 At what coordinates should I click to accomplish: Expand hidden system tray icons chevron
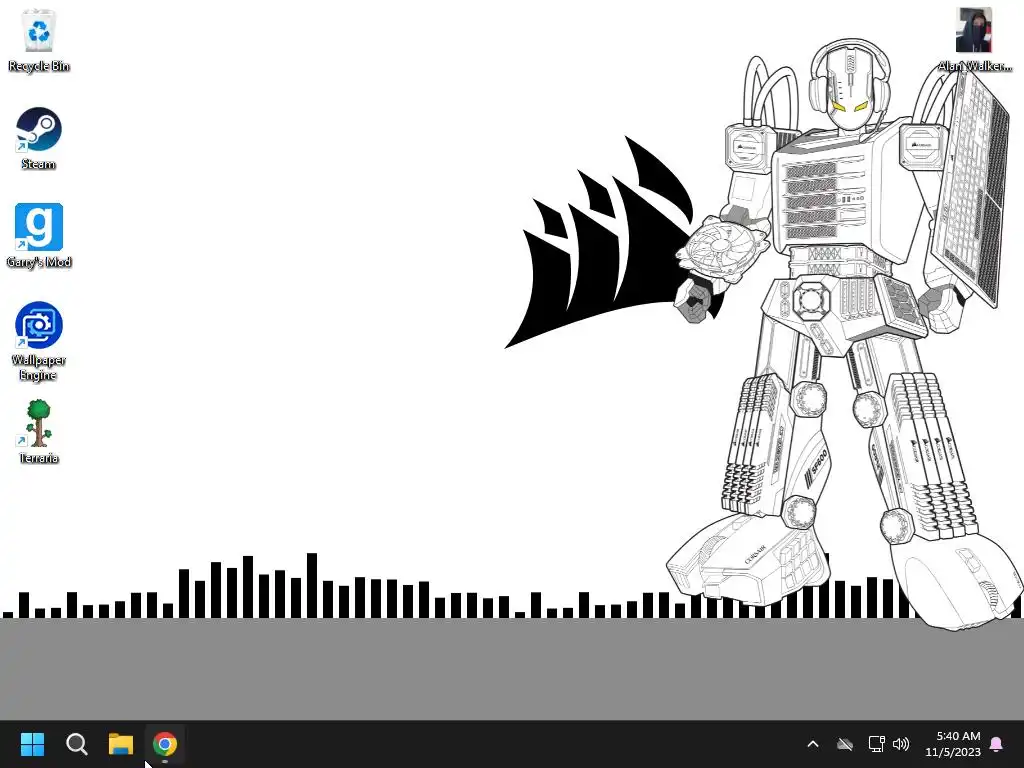coord(813,744)
